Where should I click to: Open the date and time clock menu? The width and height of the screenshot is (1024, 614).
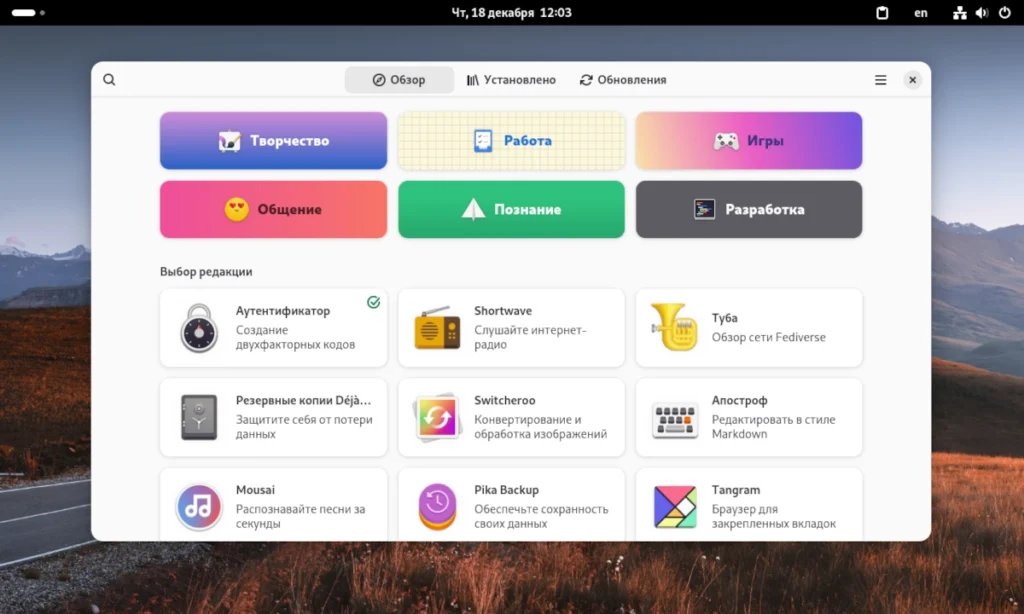pos(511,12)
